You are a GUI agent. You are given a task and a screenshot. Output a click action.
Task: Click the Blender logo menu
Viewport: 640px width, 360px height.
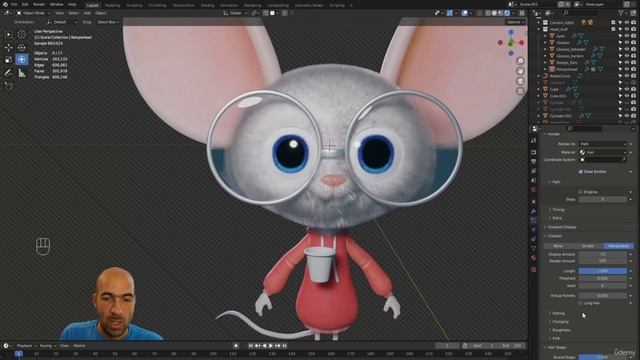pyautogui.click(x=5, y=4)
